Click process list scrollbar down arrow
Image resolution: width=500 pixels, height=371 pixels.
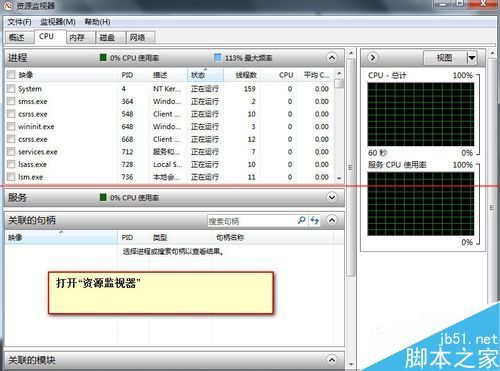tap(339, 178)
